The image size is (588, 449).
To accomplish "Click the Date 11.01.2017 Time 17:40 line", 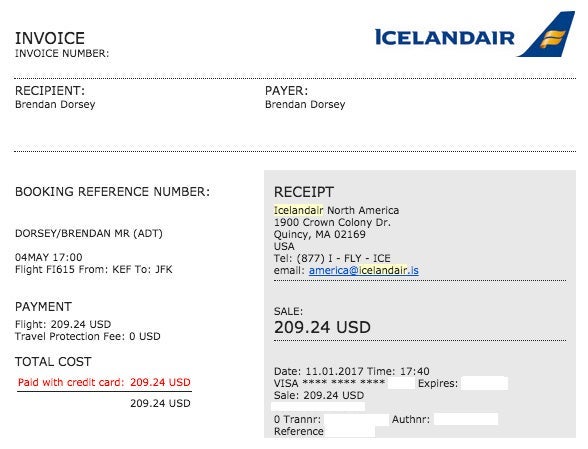I will coord(352,371).
